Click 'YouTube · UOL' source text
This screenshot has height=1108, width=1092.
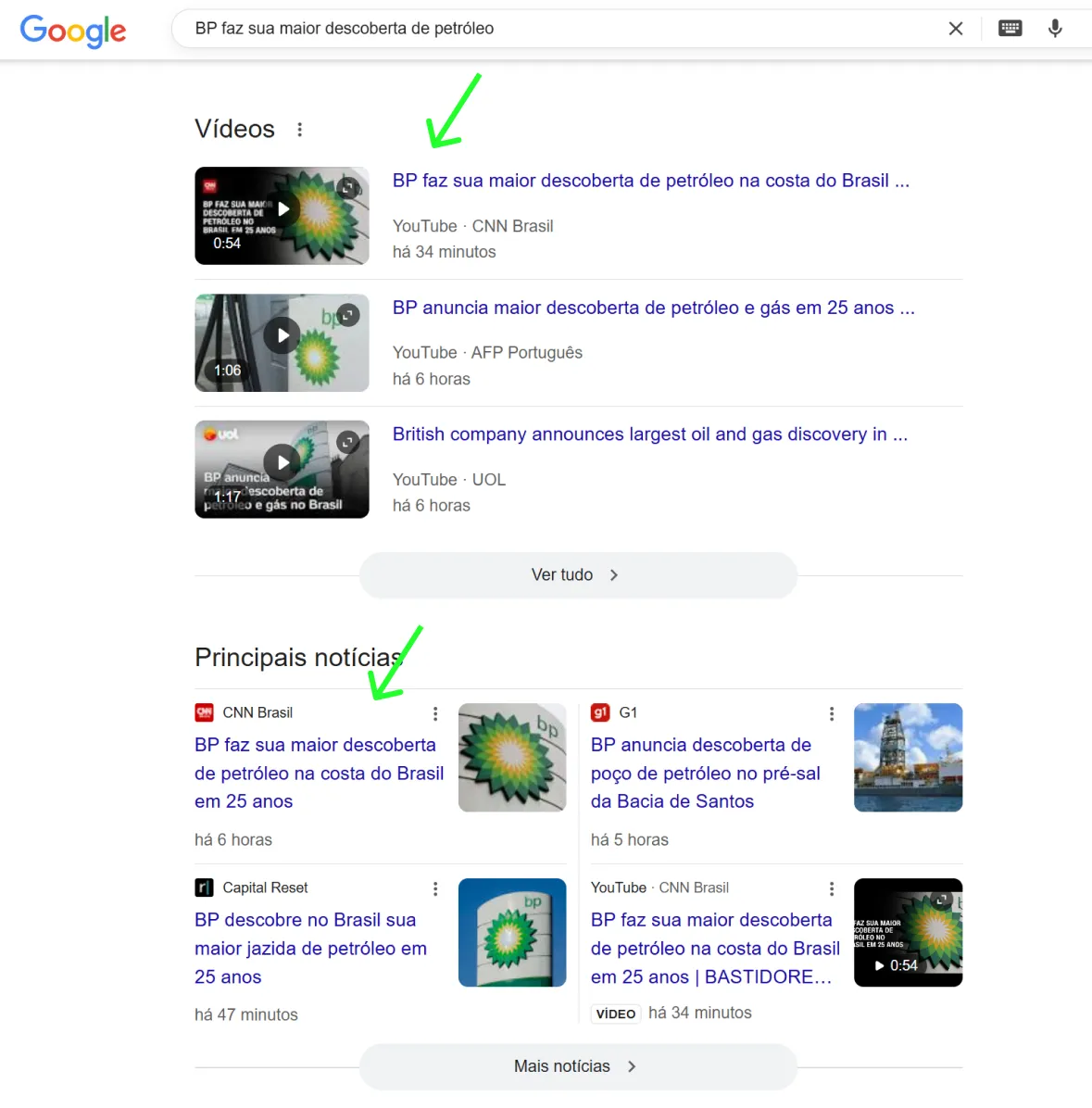(448, 480)
